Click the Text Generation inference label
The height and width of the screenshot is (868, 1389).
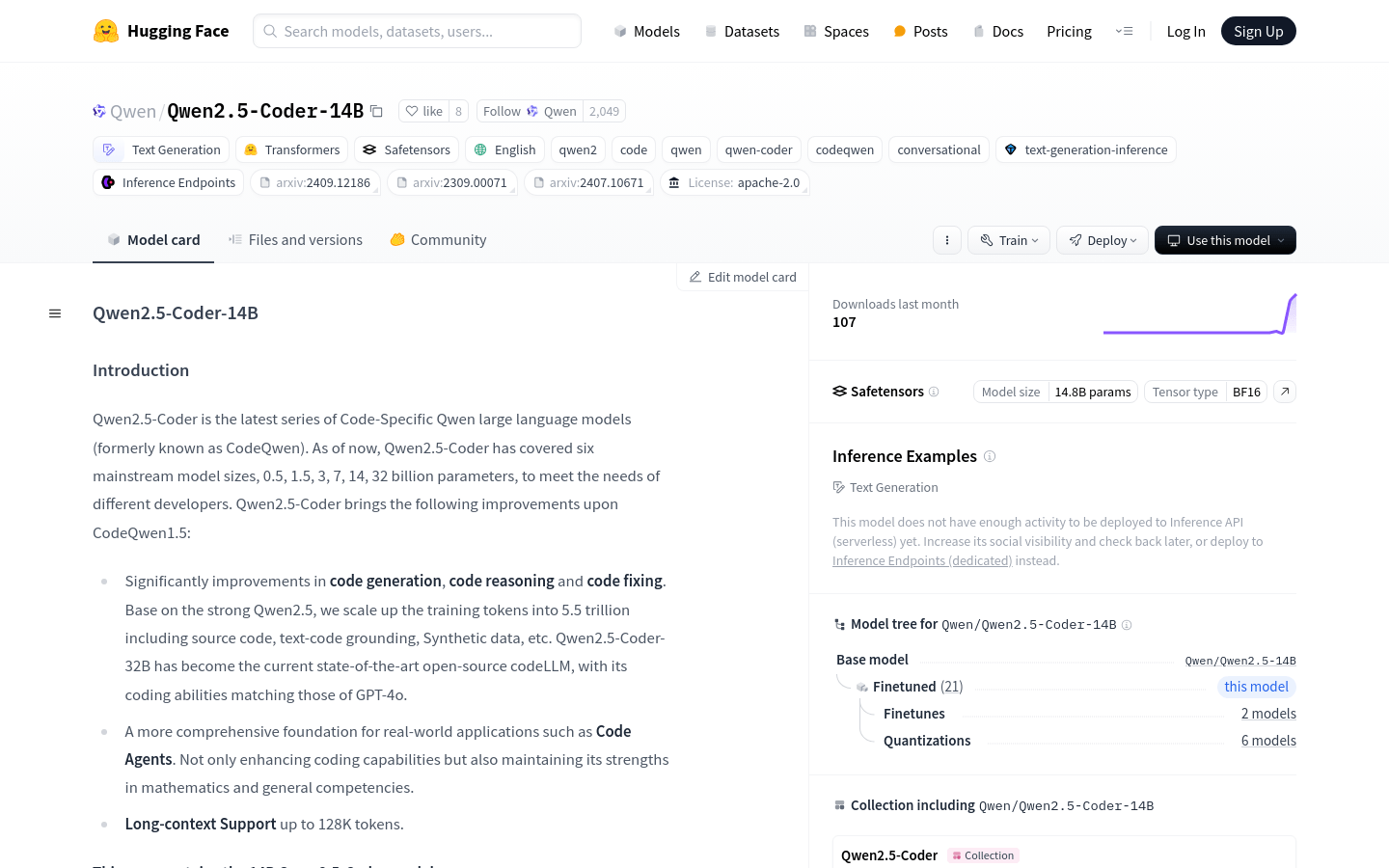(x=885, y=487)
